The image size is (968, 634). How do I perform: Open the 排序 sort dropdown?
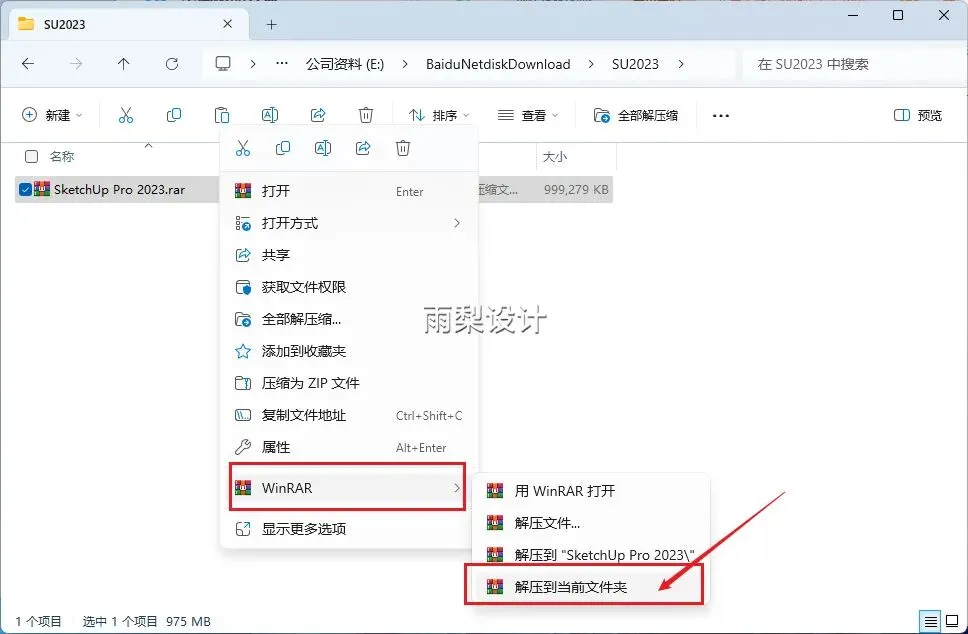click(439, 115)
